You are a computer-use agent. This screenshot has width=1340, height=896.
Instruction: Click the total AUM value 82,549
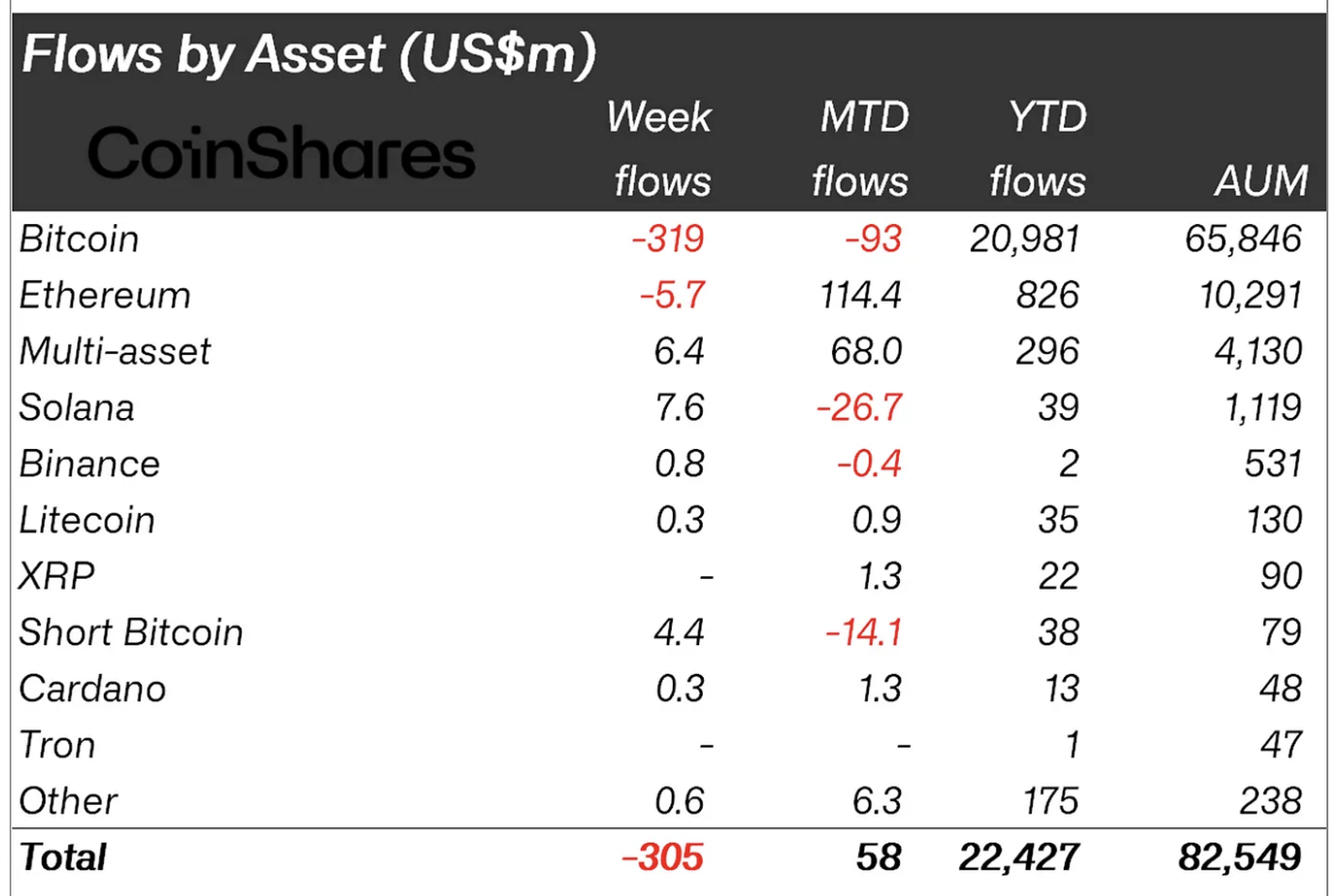point(1240,858)
